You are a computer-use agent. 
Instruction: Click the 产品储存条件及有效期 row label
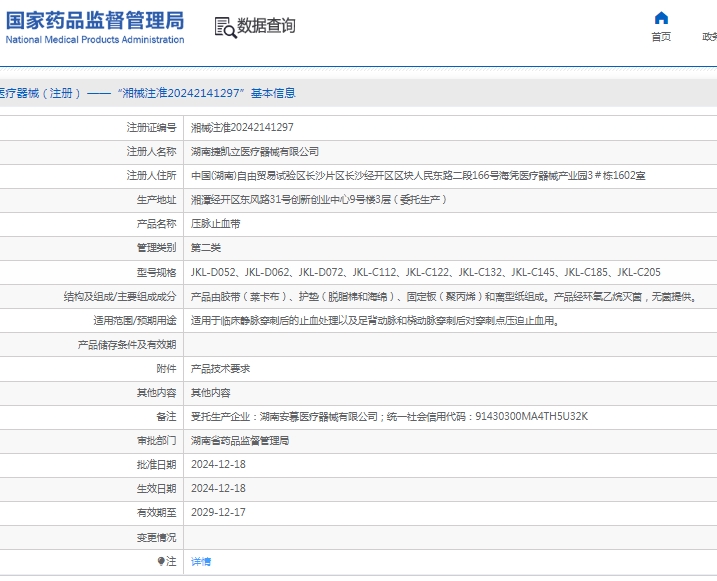coord(127,345)
